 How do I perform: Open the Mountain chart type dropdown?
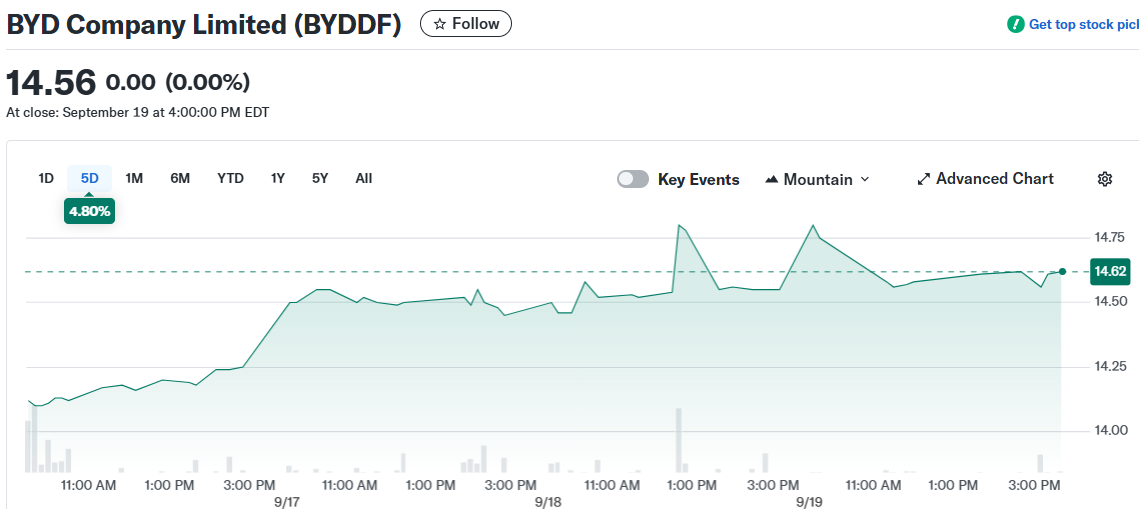coord(817,179)
